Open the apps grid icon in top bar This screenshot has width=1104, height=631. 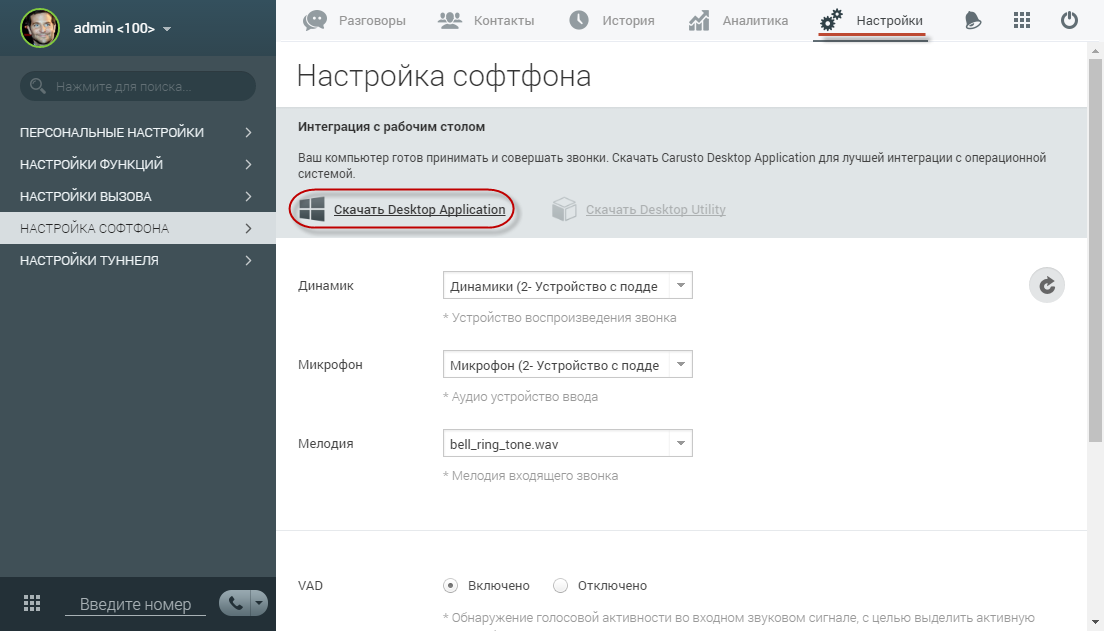(1022, 20)
